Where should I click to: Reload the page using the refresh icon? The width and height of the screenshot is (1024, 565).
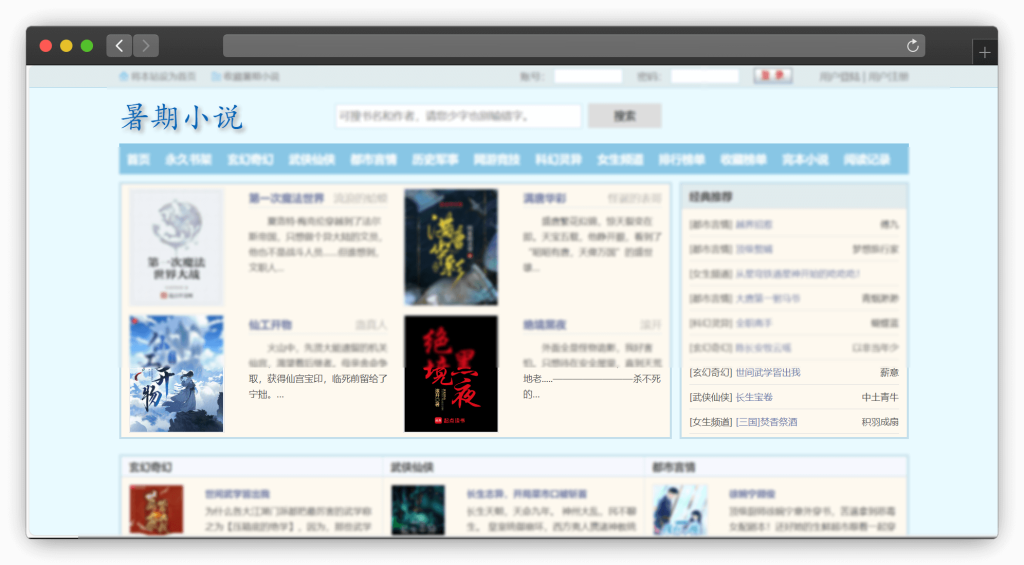click(x=912, y=46)
